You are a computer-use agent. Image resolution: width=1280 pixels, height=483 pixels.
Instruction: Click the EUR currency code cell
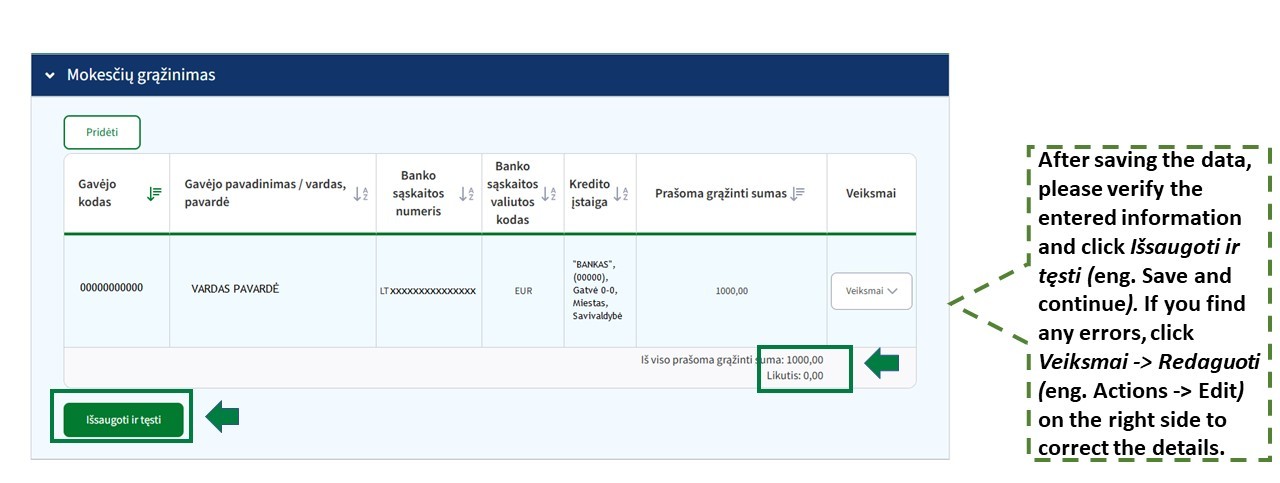(x=523, y=291)
